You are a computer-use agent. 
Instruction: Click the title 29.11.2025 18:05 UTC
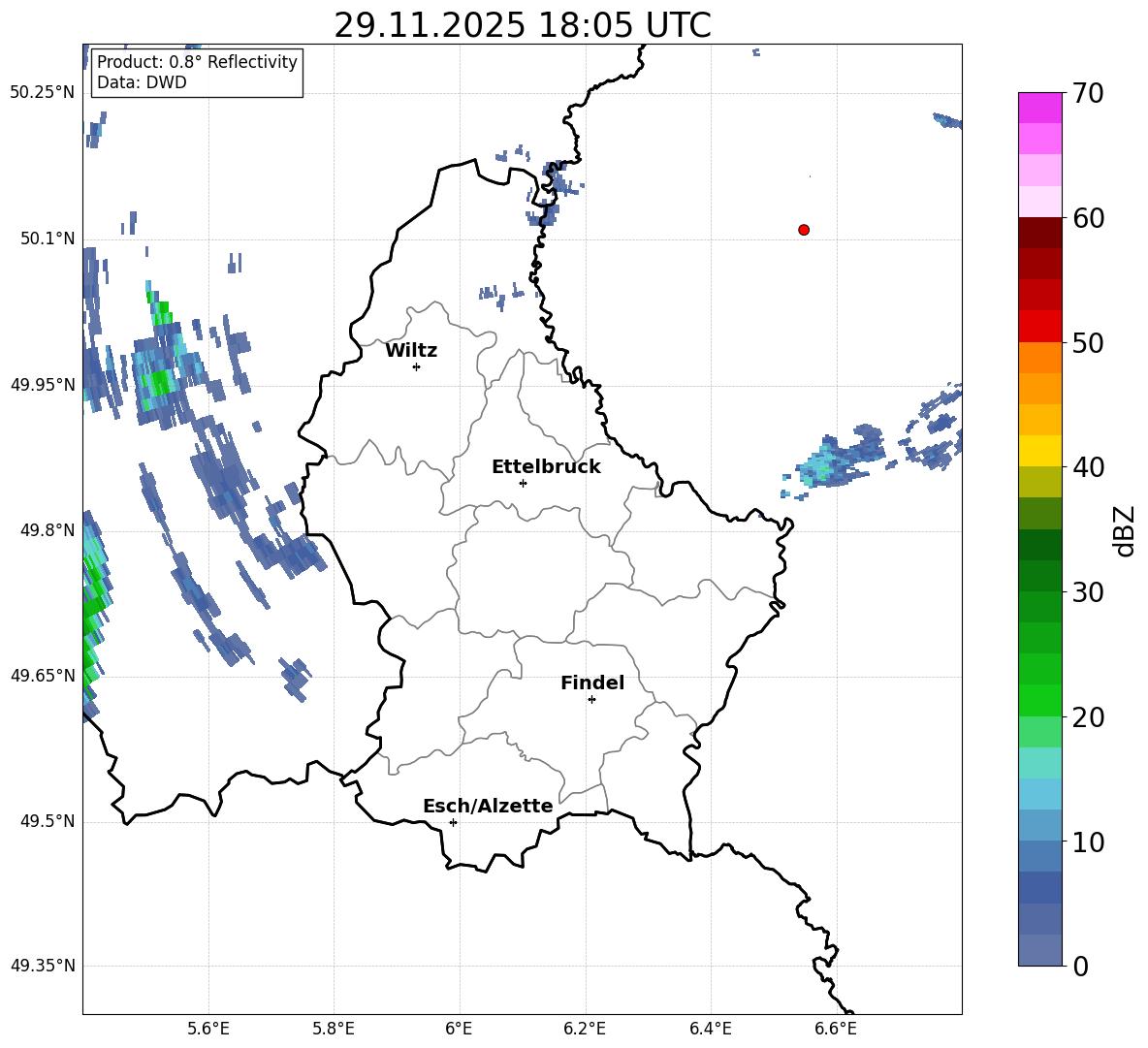(523, 25)
